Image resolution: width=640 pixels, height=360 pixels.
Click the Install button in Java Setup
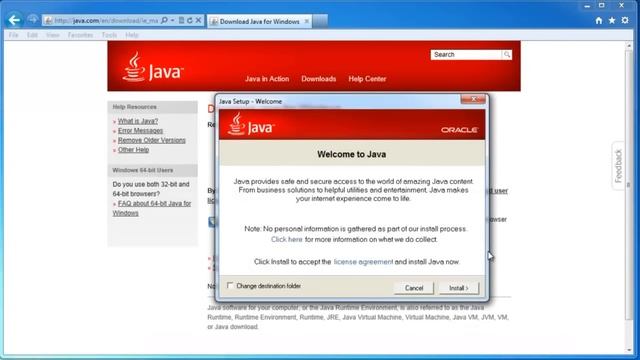click(459, 288)
